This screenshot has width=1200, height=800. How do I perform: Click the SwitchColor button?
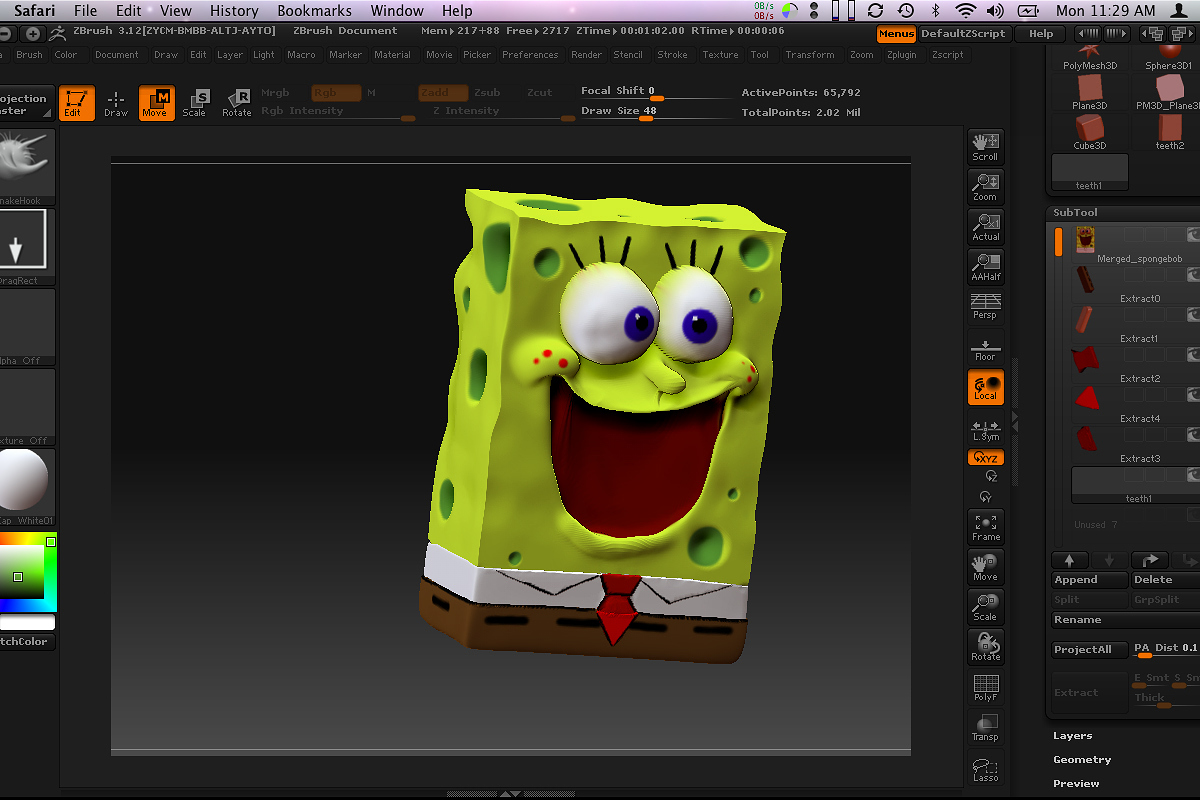click(x=27, y=642)
